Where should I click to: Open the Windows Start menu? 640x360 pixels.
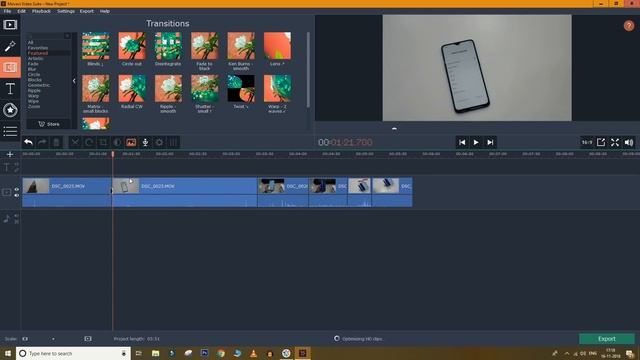[x=8, y=353]
